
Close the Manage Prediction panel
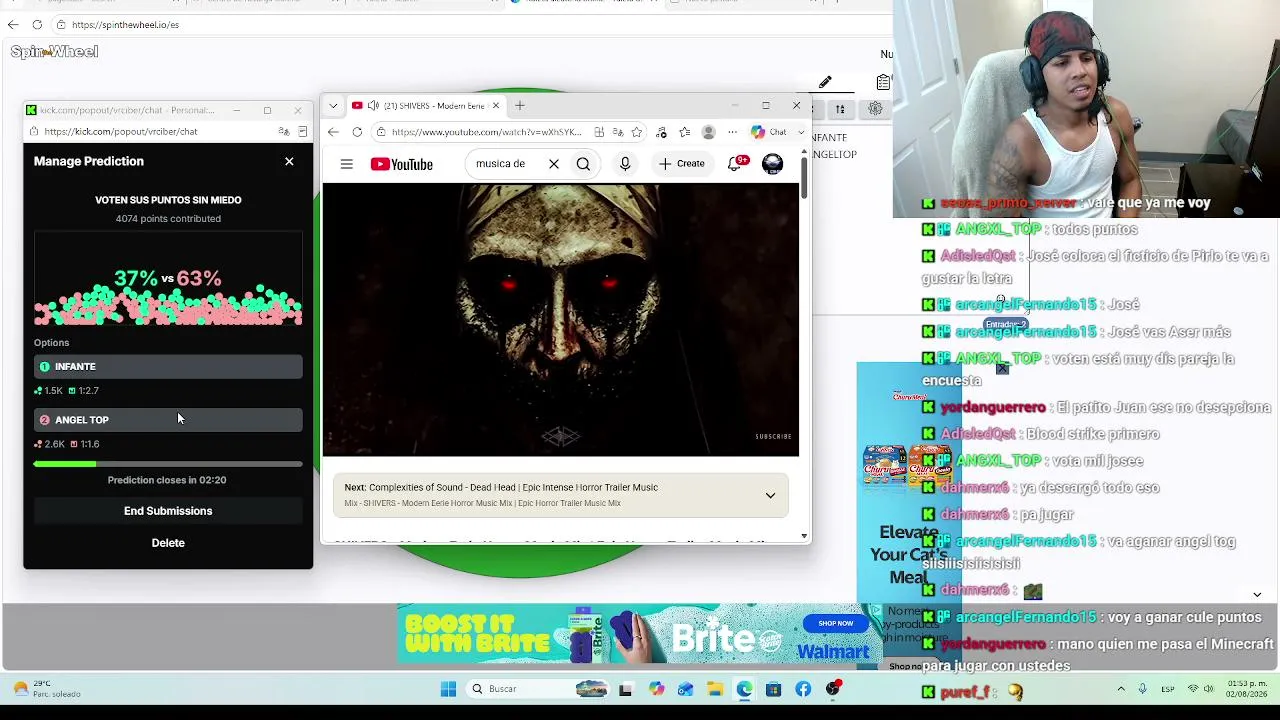pos(289,161)
